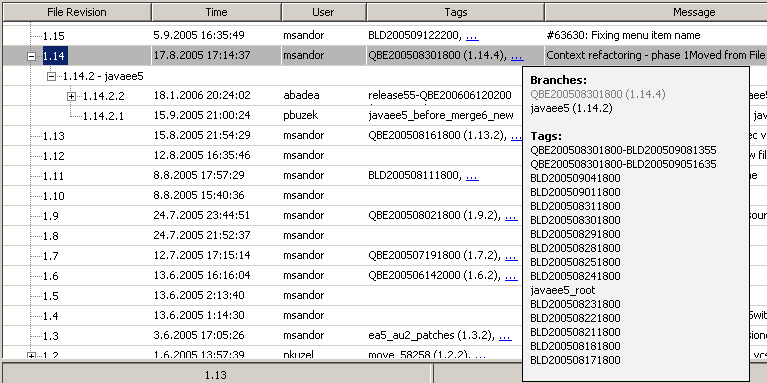Click time 18.1.2006 20:24:02
Viewport: 767px width, 383px height.
click(202, 95)
